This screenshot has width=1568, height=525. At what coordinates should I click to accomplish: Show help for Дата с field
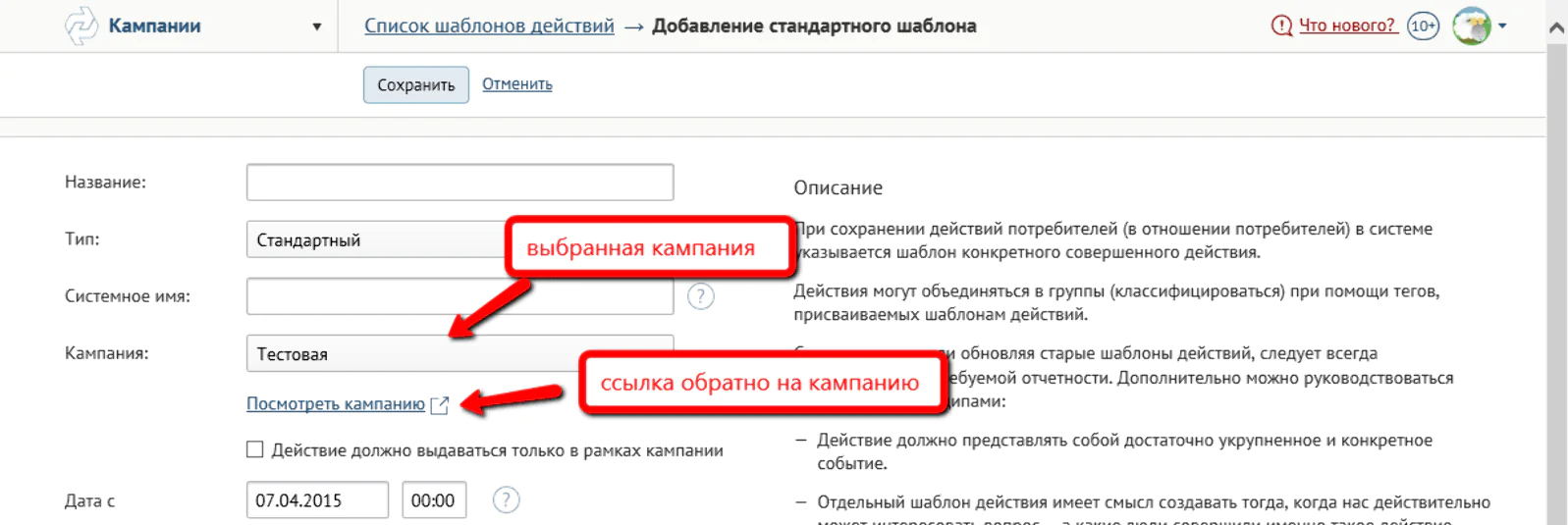(506, 500)
